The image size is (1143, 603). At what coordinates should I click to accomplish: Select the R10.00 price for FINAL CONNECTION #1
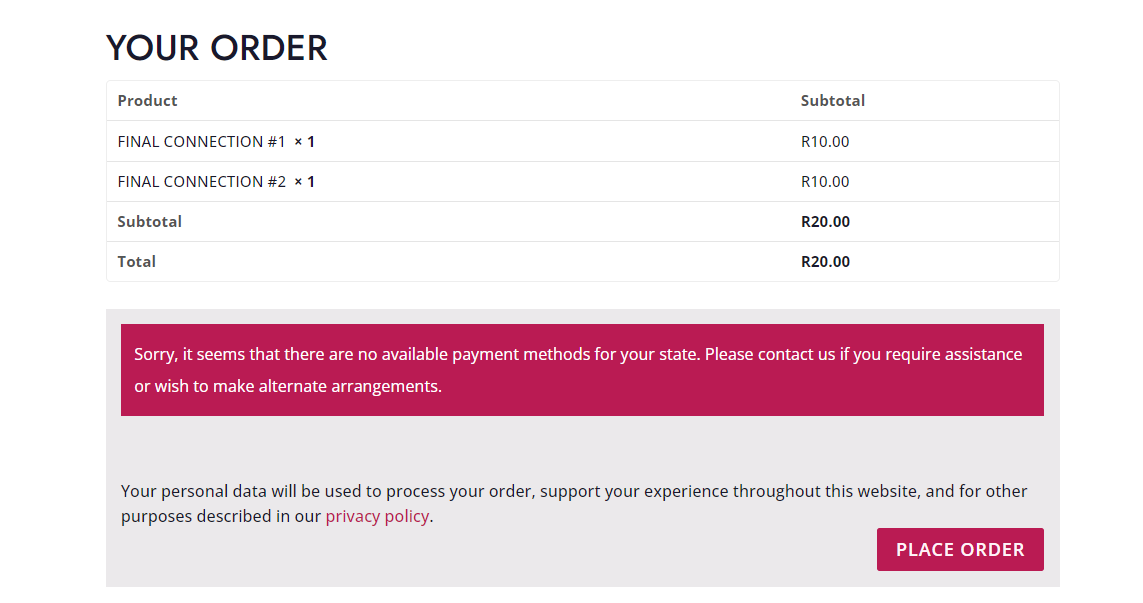coord(824,141)
